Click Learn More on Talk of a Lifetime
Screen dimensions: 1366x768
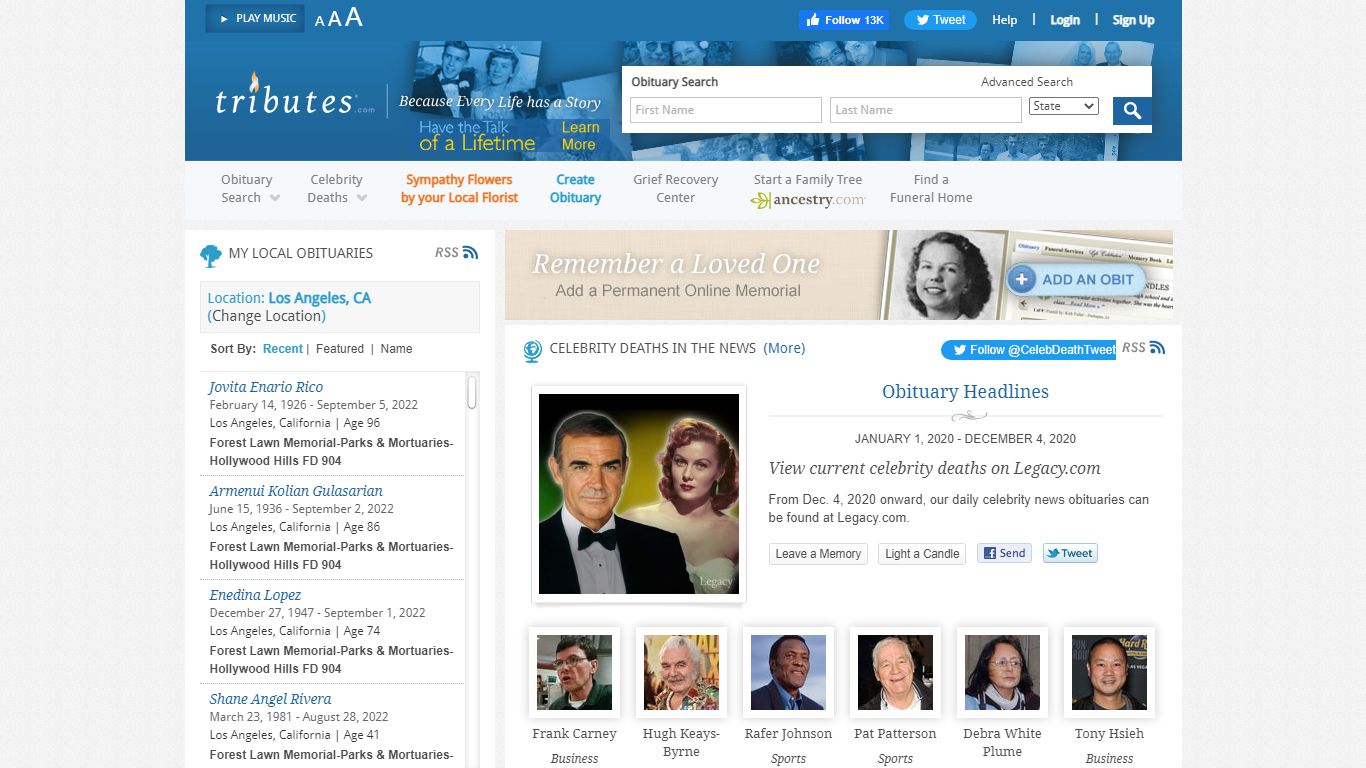tap(579, 136)
